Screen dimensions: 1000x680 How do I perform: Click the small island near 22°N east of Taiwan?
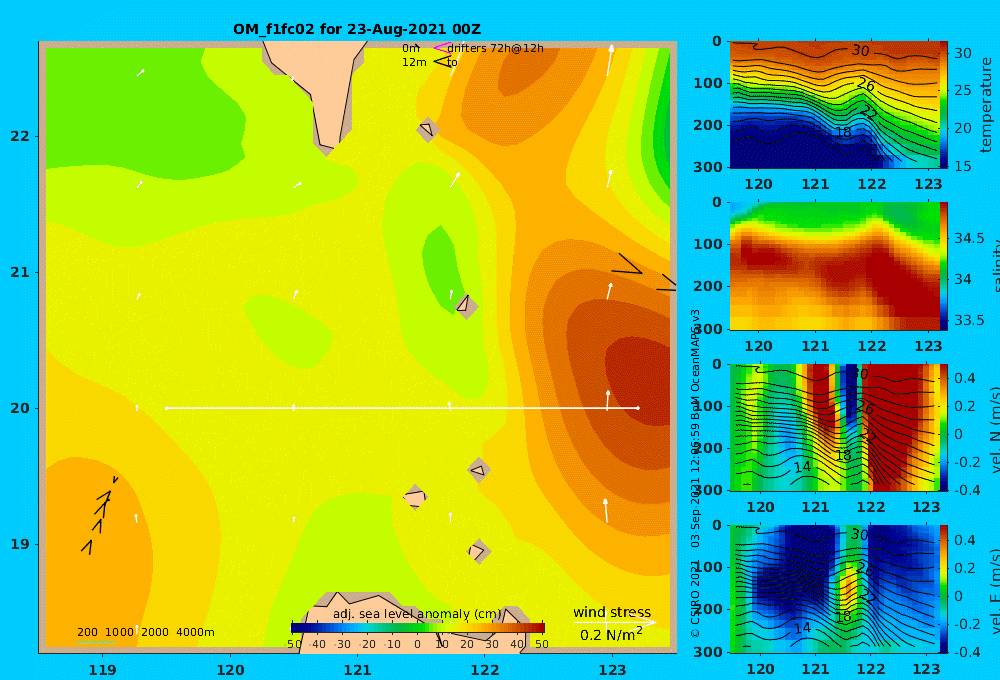tap(428, 129)
